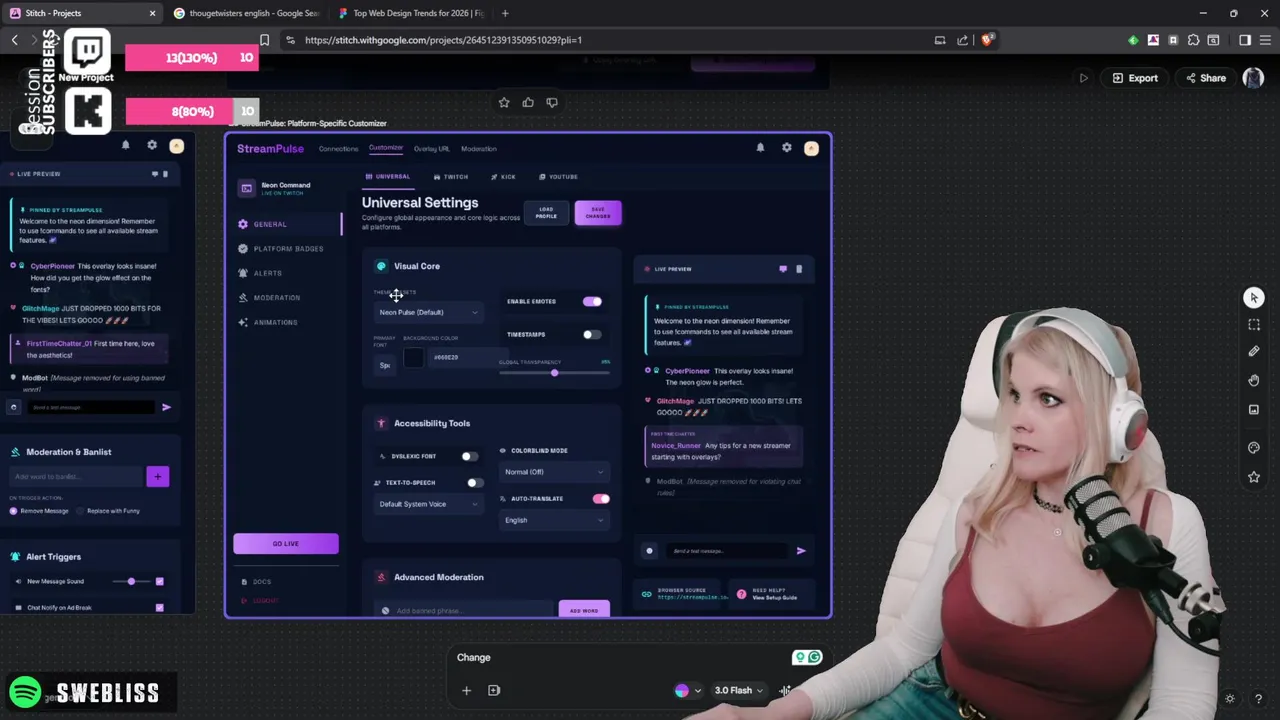The width and height of the screenshot is (1280, 720).
Task: Toggle Timestamps switch
Action: (593, 335)
